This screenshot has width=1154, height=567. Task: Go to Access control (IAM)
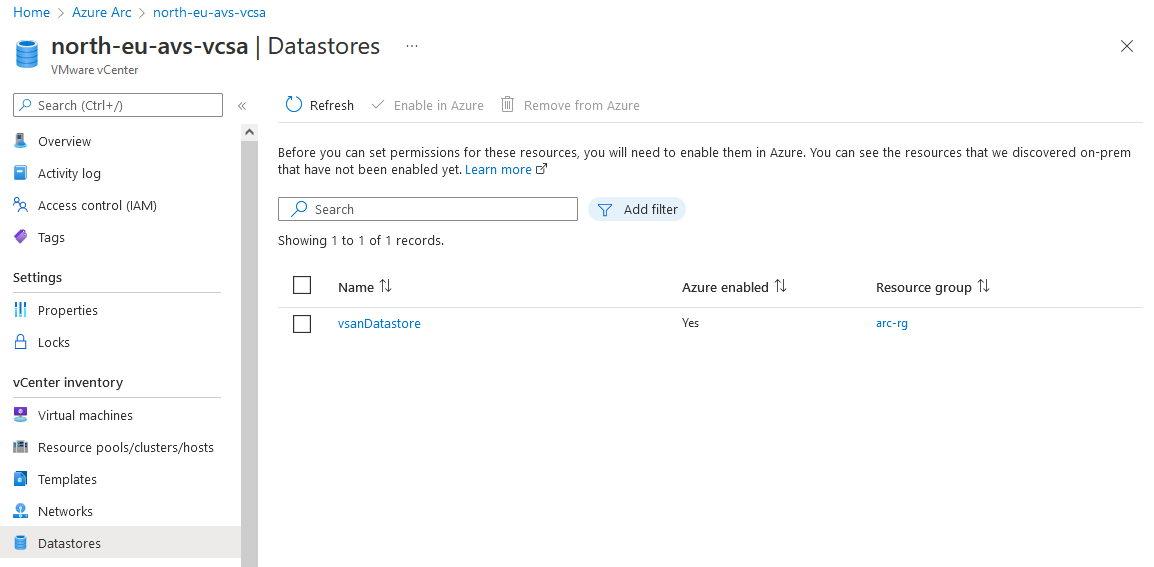(97, 205)
